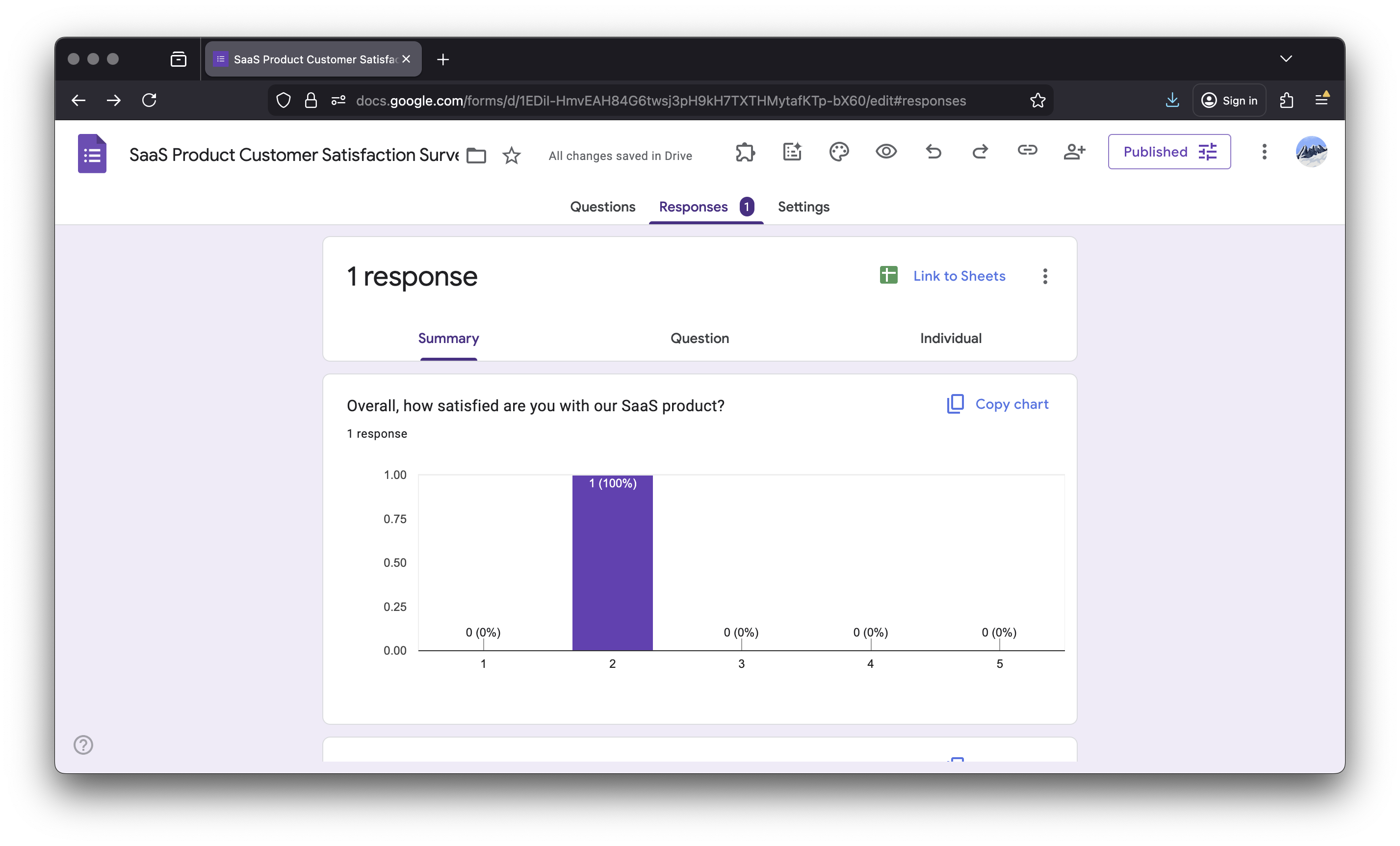Image resolution: width=1400 pixels, height=846 pixels.
Task: Click the Redo icon
Action: pos(980,152)
